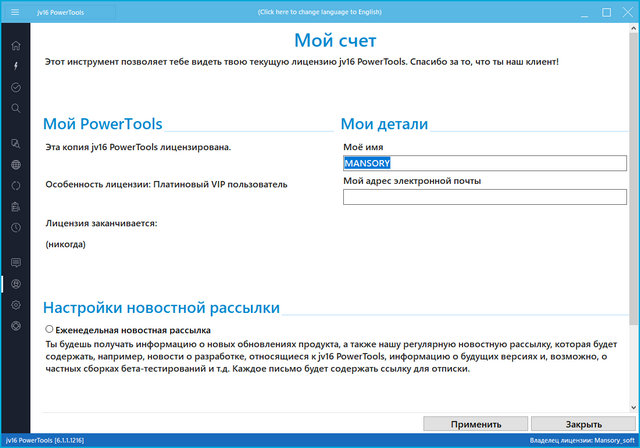Click the Применить button
Viewport: 640px width, 448px height.
[x=475, y=424]
